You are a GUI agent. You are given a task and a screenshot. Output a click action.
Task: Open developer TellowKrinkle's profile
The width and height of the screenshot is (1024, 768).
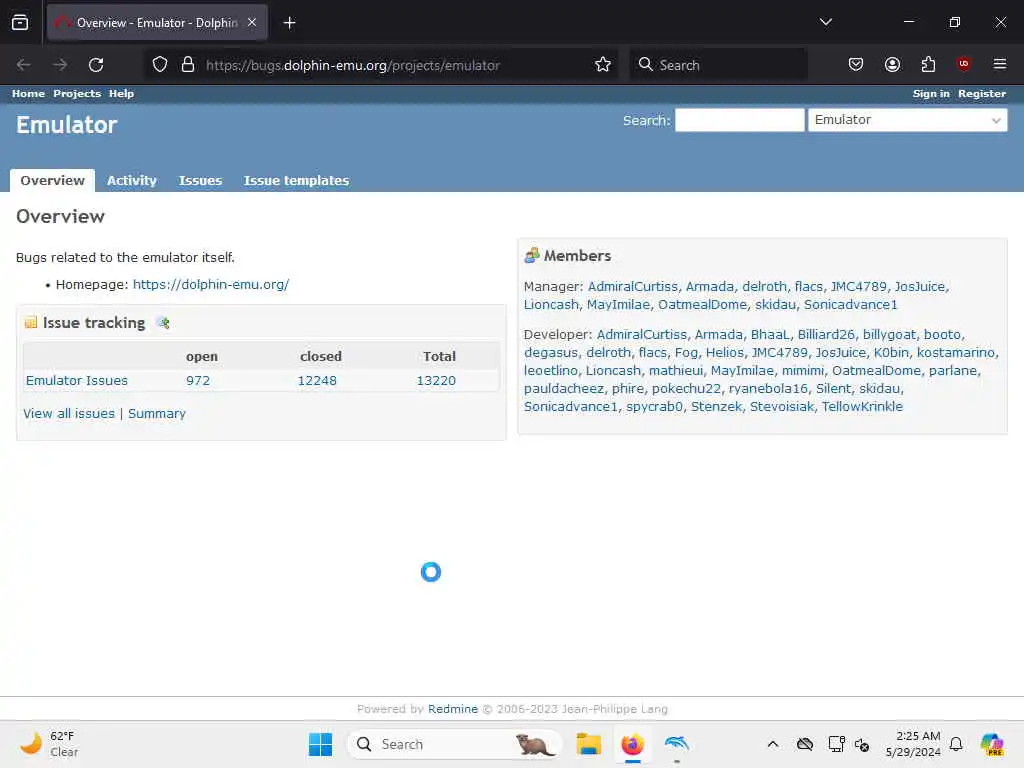coord(862,406)
